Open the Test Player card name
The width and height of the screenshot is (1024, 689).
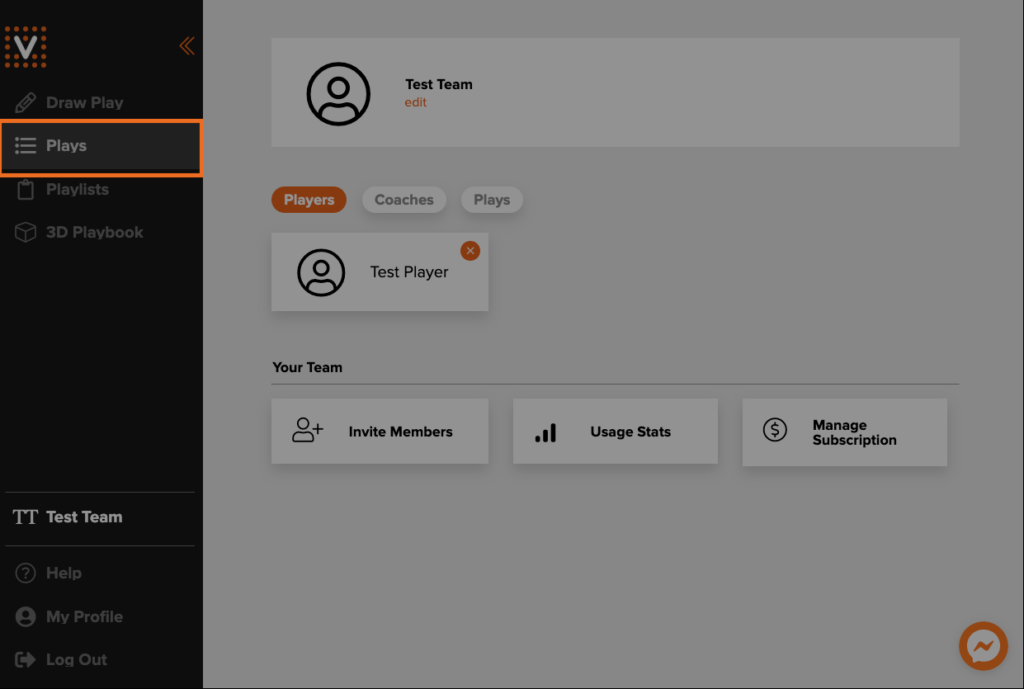409,272
